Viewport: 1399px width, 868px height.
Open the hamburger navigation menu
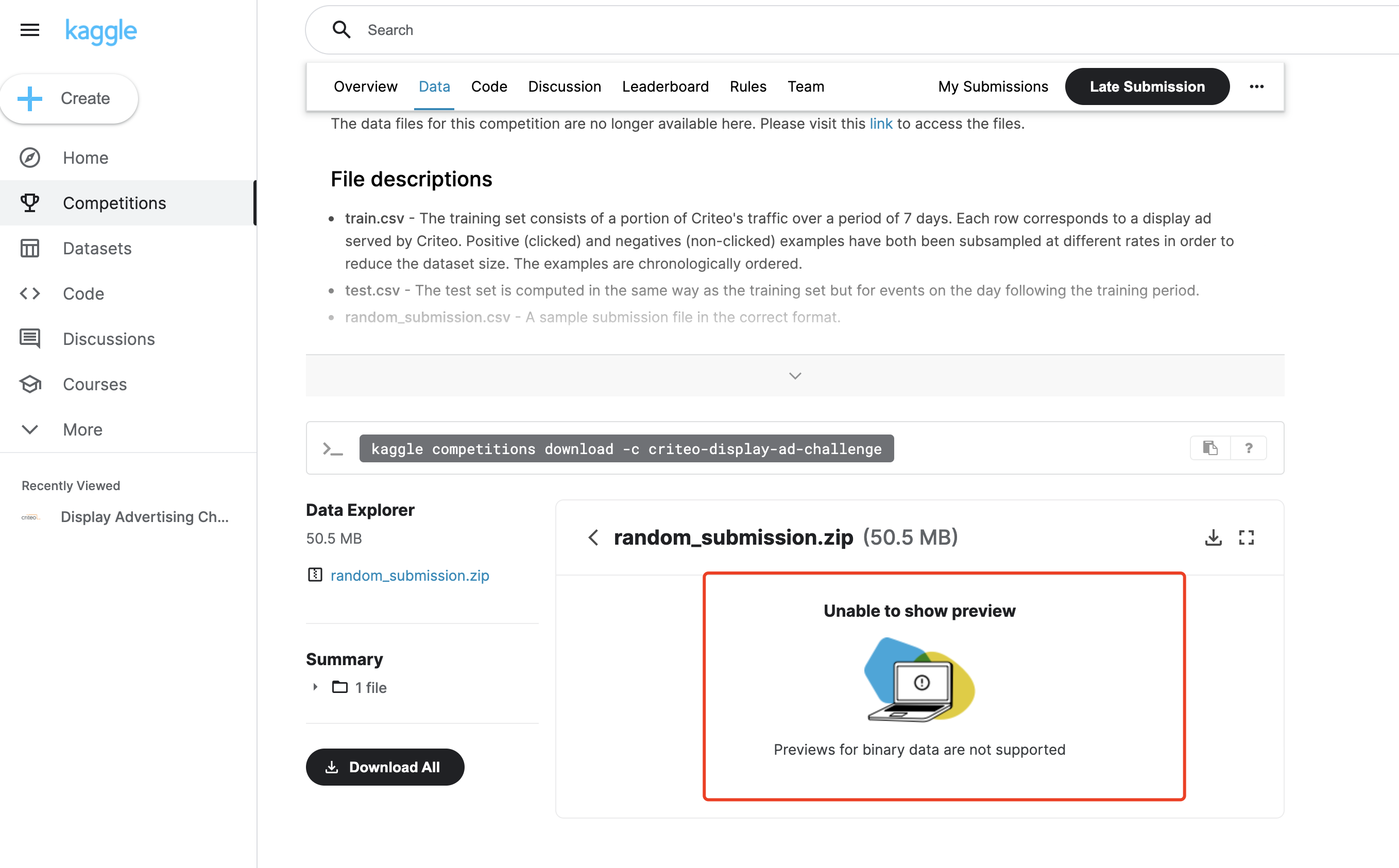(x=29, y=30)
